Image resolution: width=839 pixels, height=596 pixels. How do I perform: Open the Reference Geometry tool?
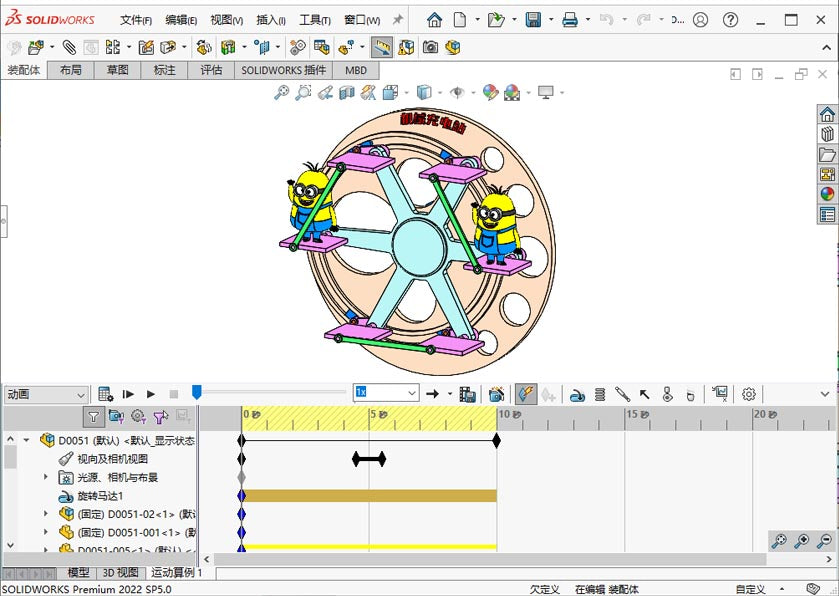[x=262, y=48]
